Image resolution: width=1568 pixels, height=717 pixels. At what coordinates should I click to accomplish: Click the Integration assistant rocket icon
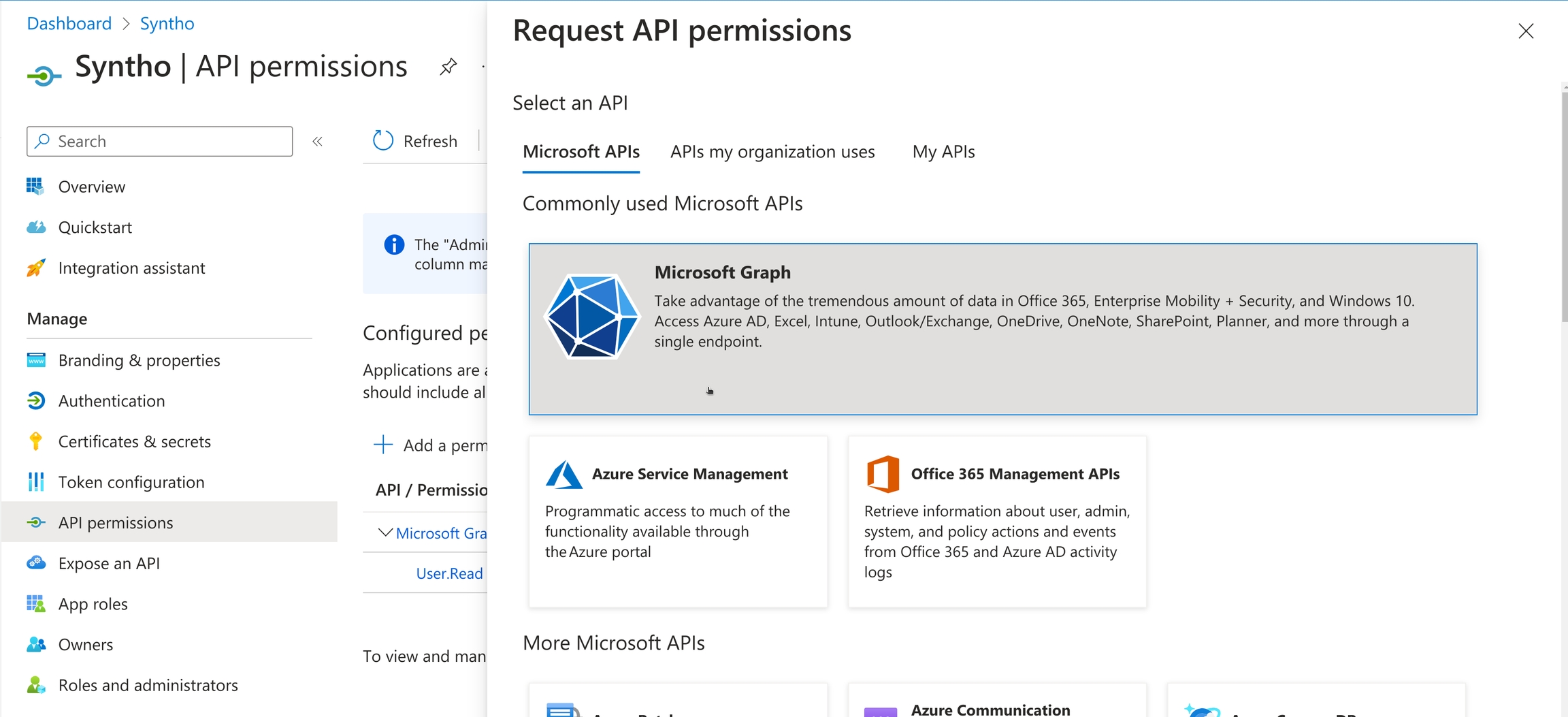[x=35, y=268]
